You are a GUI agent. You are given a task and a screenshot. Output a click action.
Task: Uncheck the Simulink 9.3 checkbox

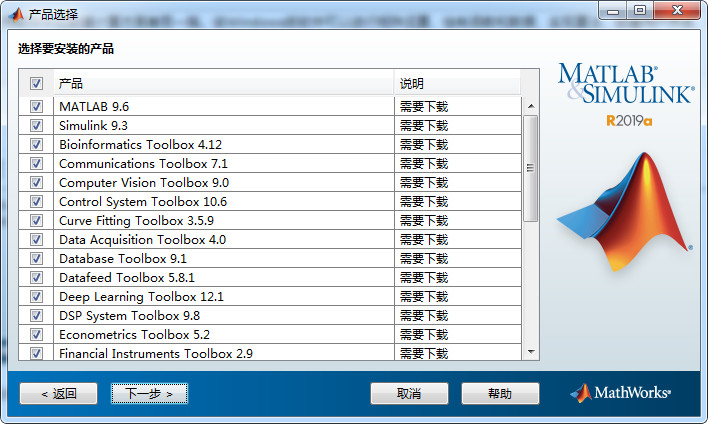pos(36,126)
